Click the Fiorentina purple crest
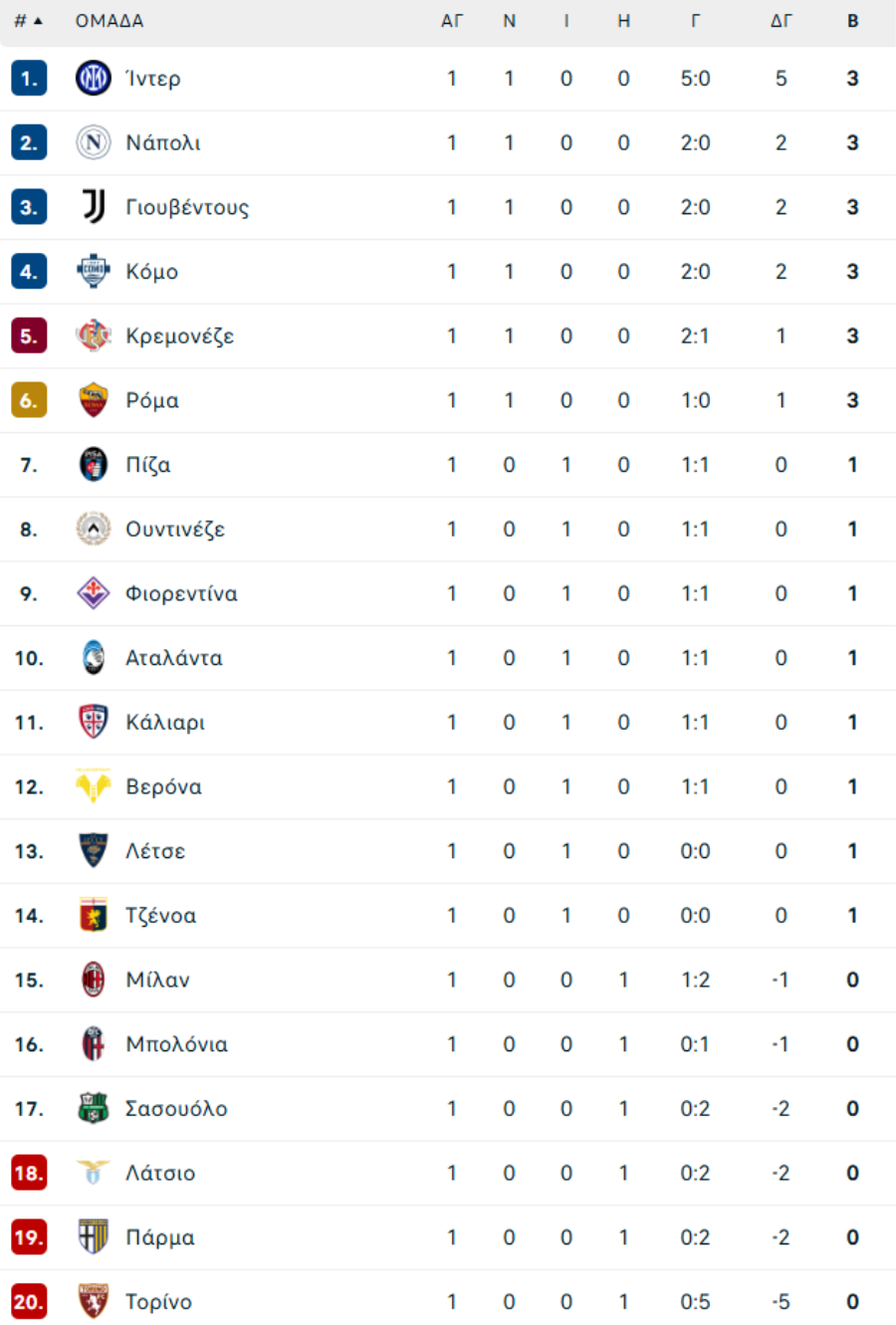Image resolution: width=896 pixels, height=1325 pixels. coord(94,593)
